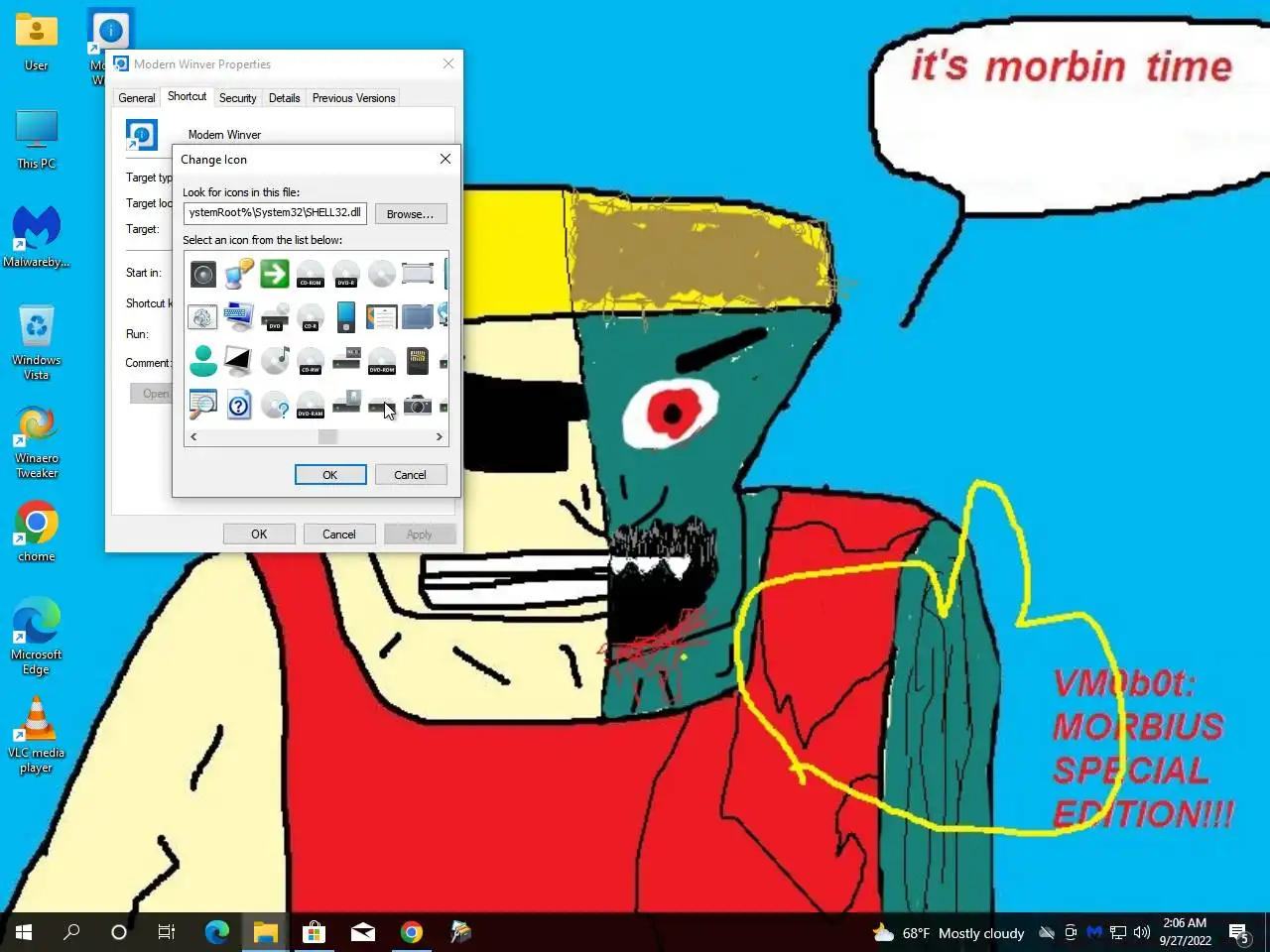1270x952 pixels.
Task: Open the Mail app from the taskbar
Action: (363, 932)
